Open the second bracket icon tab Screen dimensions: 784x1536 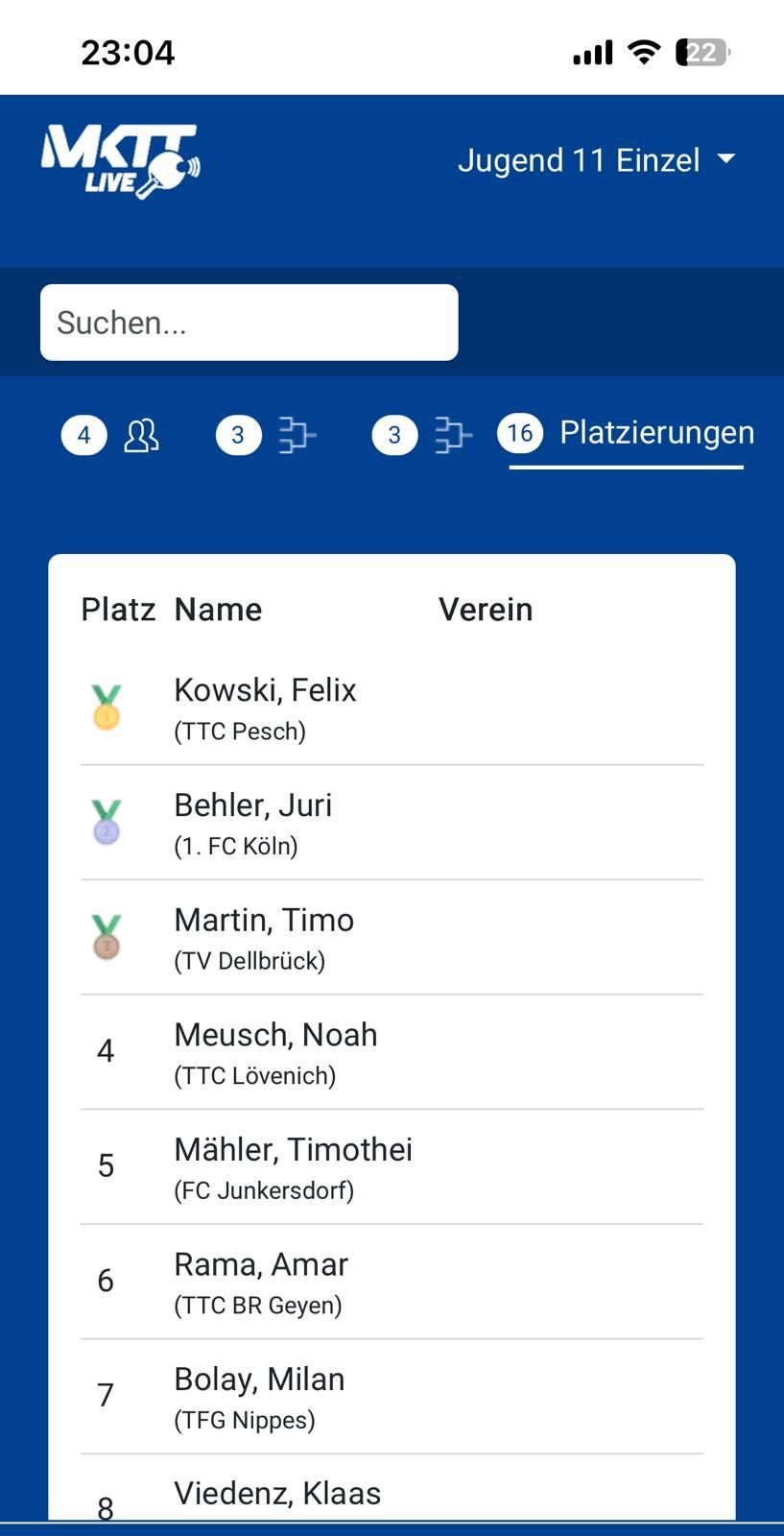(453, 435)
